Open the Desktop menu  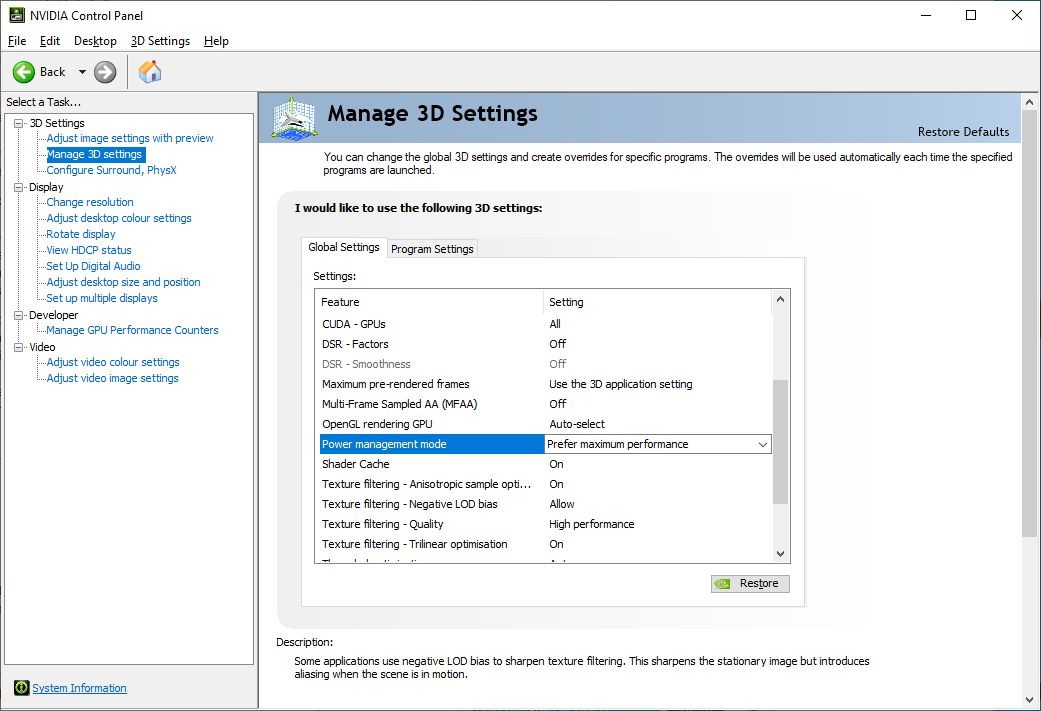pos(95,40)
